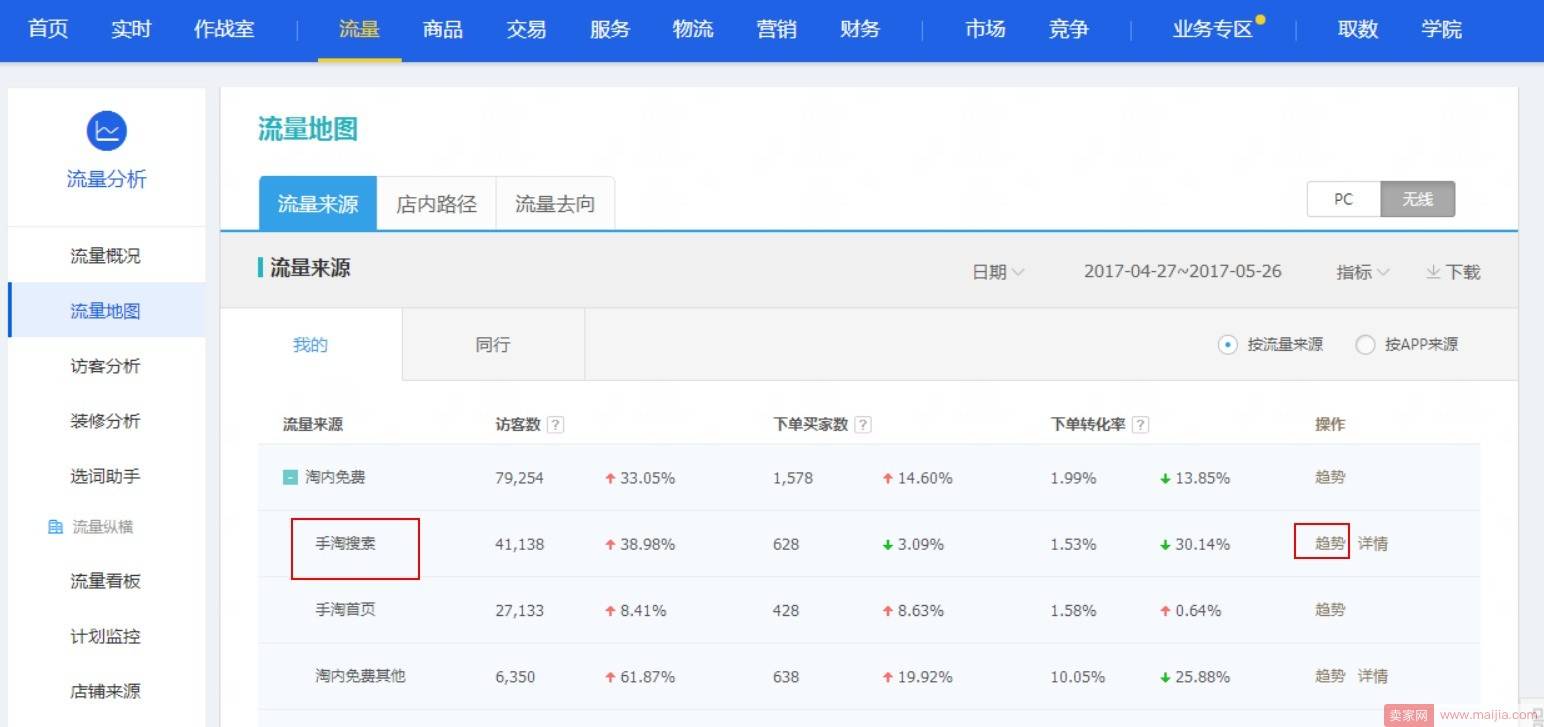Image resolution: width=1544 pixels, height=727 pixels.
Task: Select the 我的 tab
Action: 310,345
